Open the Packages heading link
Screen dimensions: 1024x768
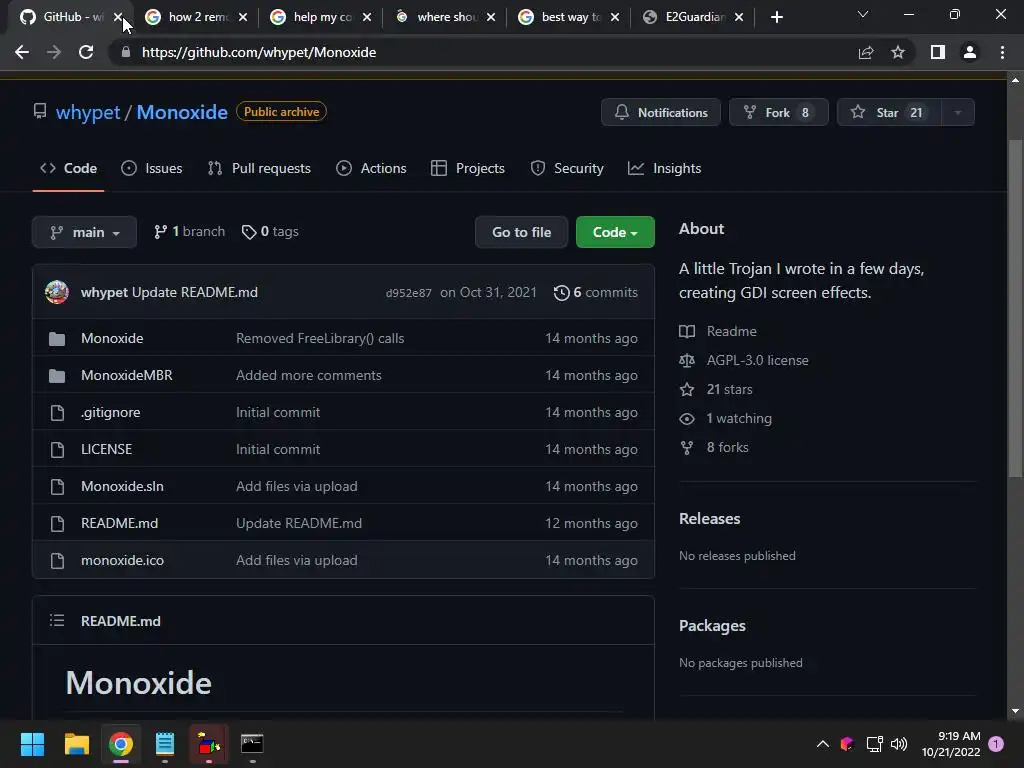coord(712,626)
